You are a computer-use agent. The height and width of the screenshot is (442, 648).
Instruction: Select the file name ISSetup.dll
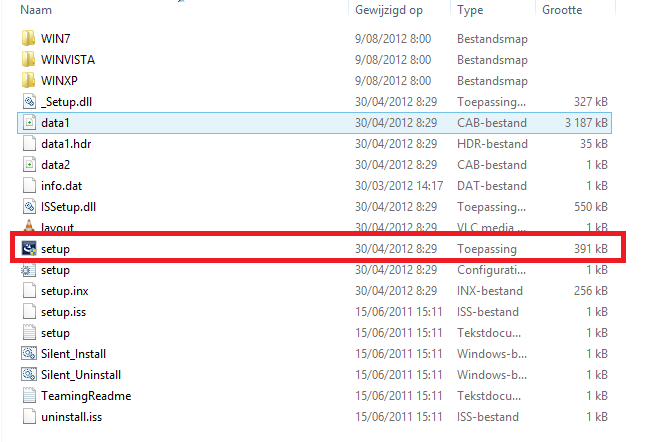coord(68,207)
